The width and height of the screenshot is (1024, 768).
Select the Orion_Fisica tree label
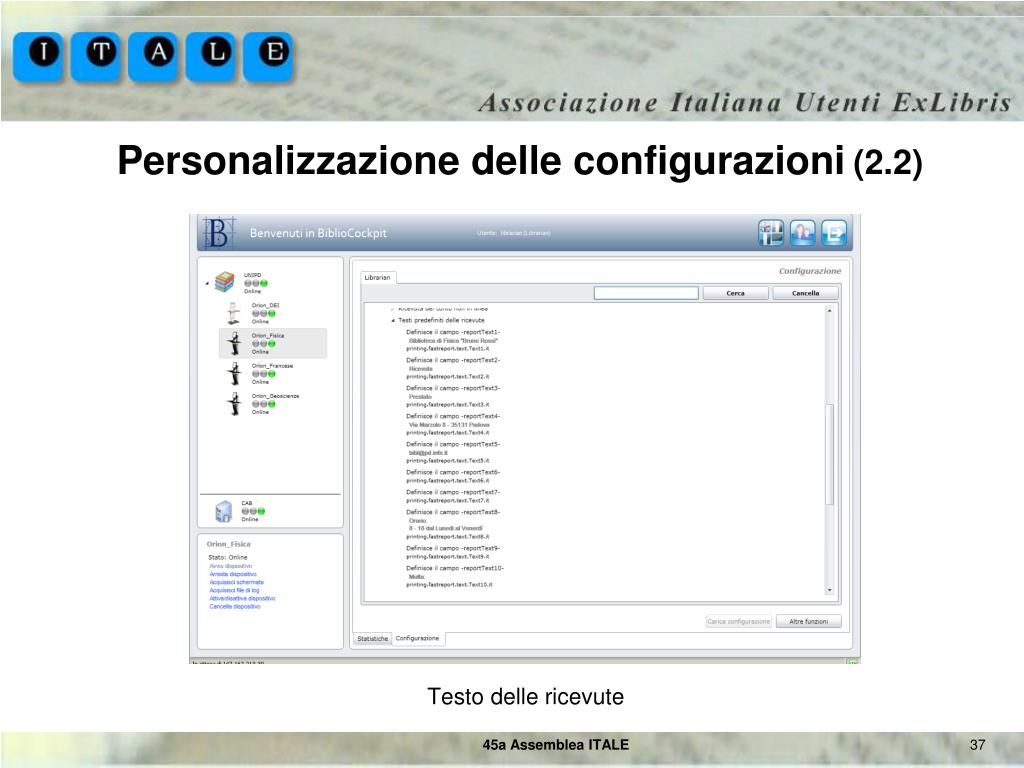pos(268,336)
